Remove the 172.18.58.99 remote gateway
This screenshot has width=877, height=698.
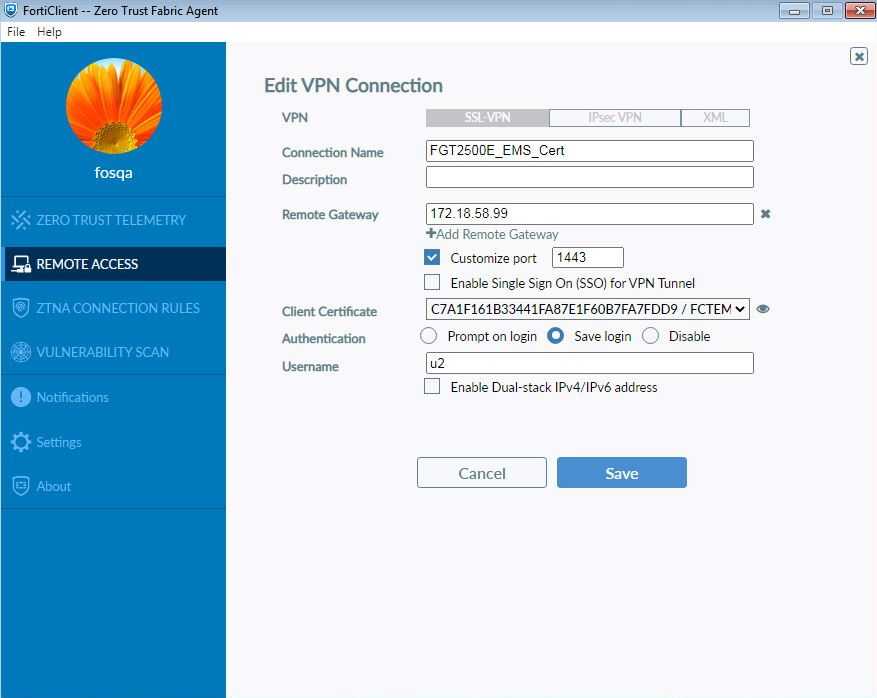pos(765,214)
